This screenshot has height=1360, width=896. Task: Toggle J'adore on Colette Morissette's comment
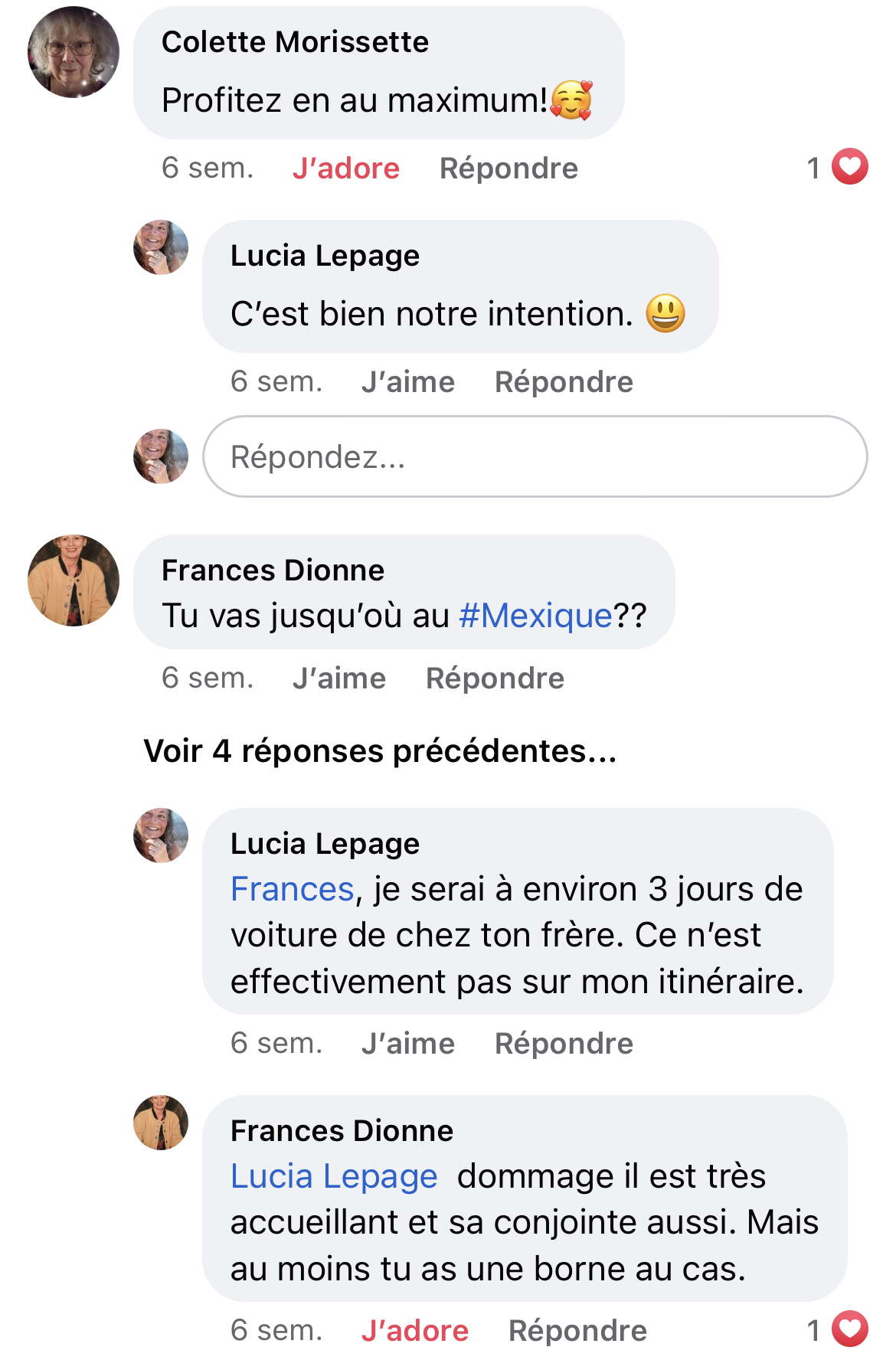pos(345,168)
